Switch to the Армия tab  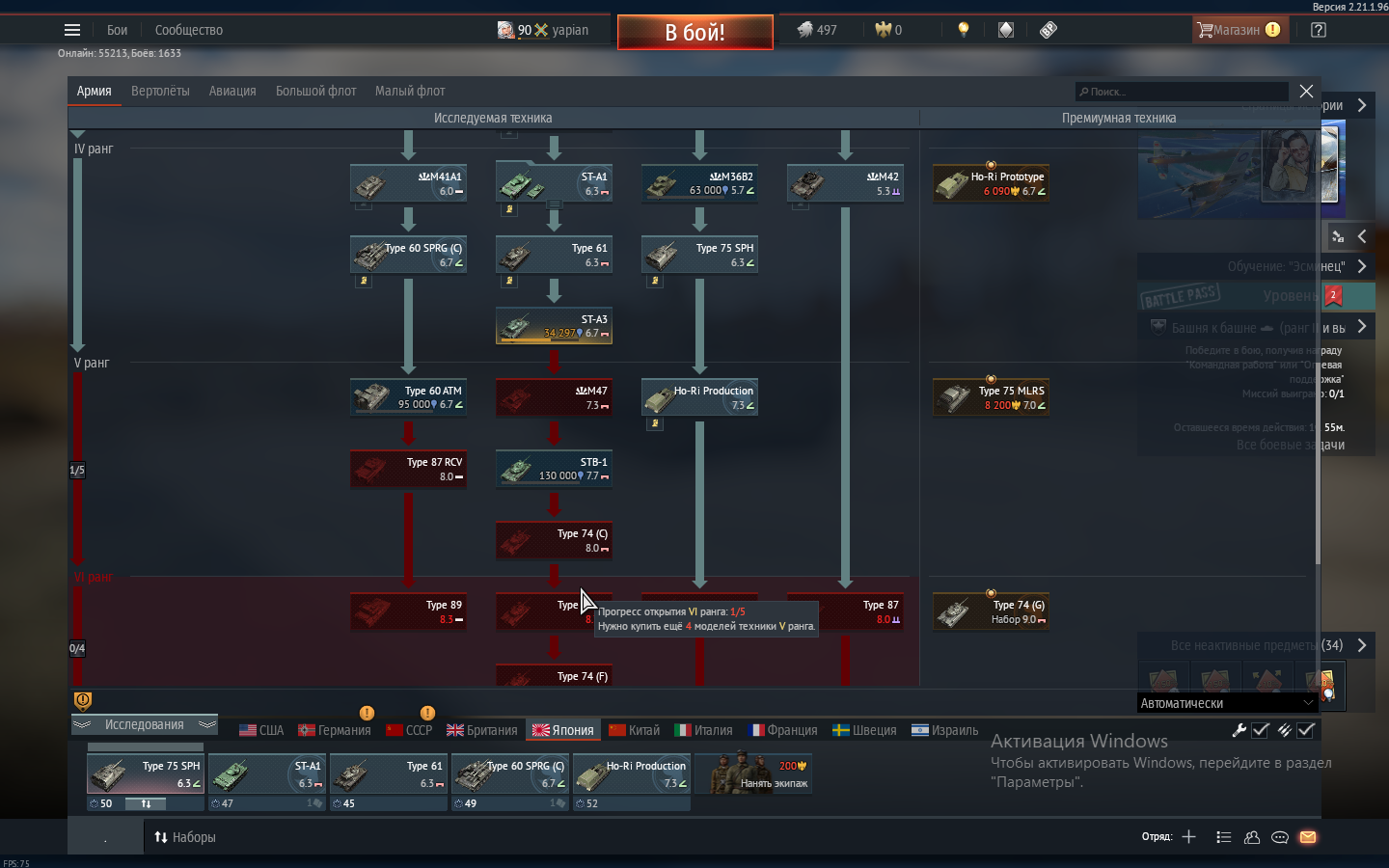(x=94, y=91)
